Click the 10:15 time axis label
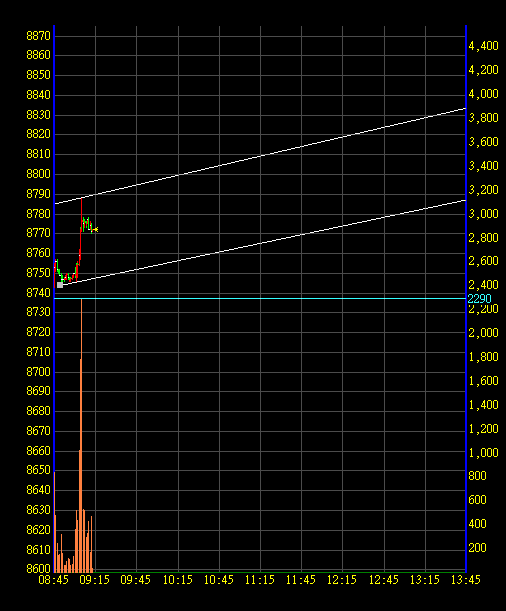Viewport: 506px width, 611px height. tap(178, 580)
